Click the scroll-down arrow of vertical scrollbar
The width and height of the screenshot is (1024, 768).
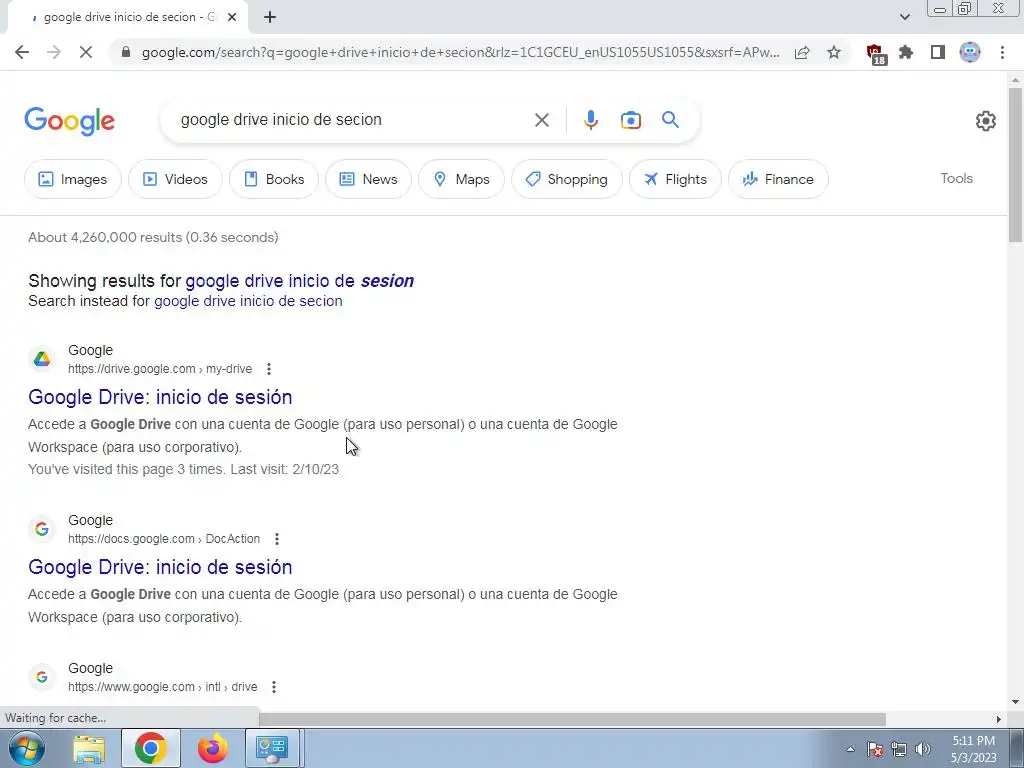[1015, 703]
